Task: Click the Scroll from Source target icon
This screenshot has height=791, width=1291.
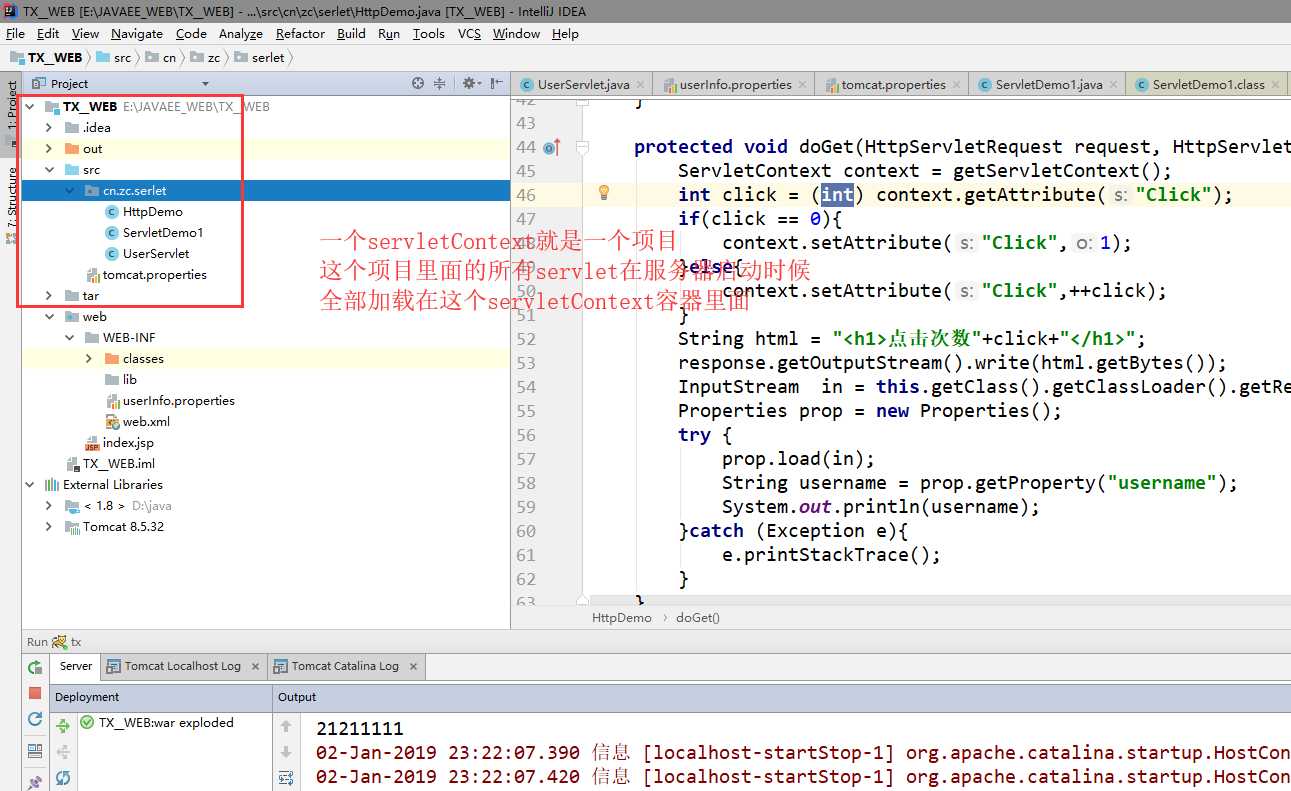Action: (x=418, y=84)
